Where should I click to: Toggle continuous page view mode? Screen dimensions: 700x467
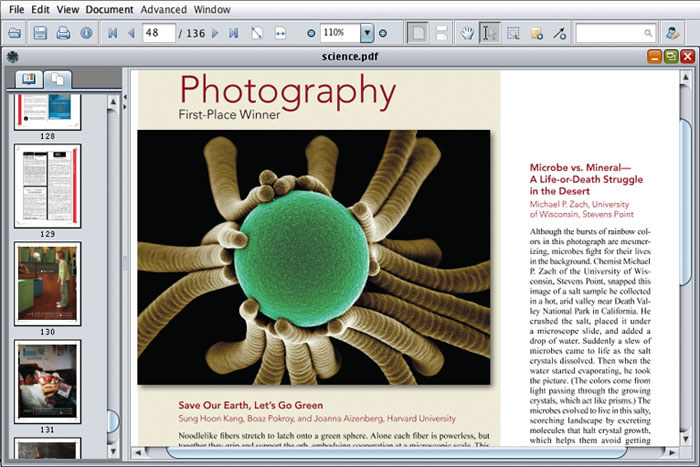[440, 33]
